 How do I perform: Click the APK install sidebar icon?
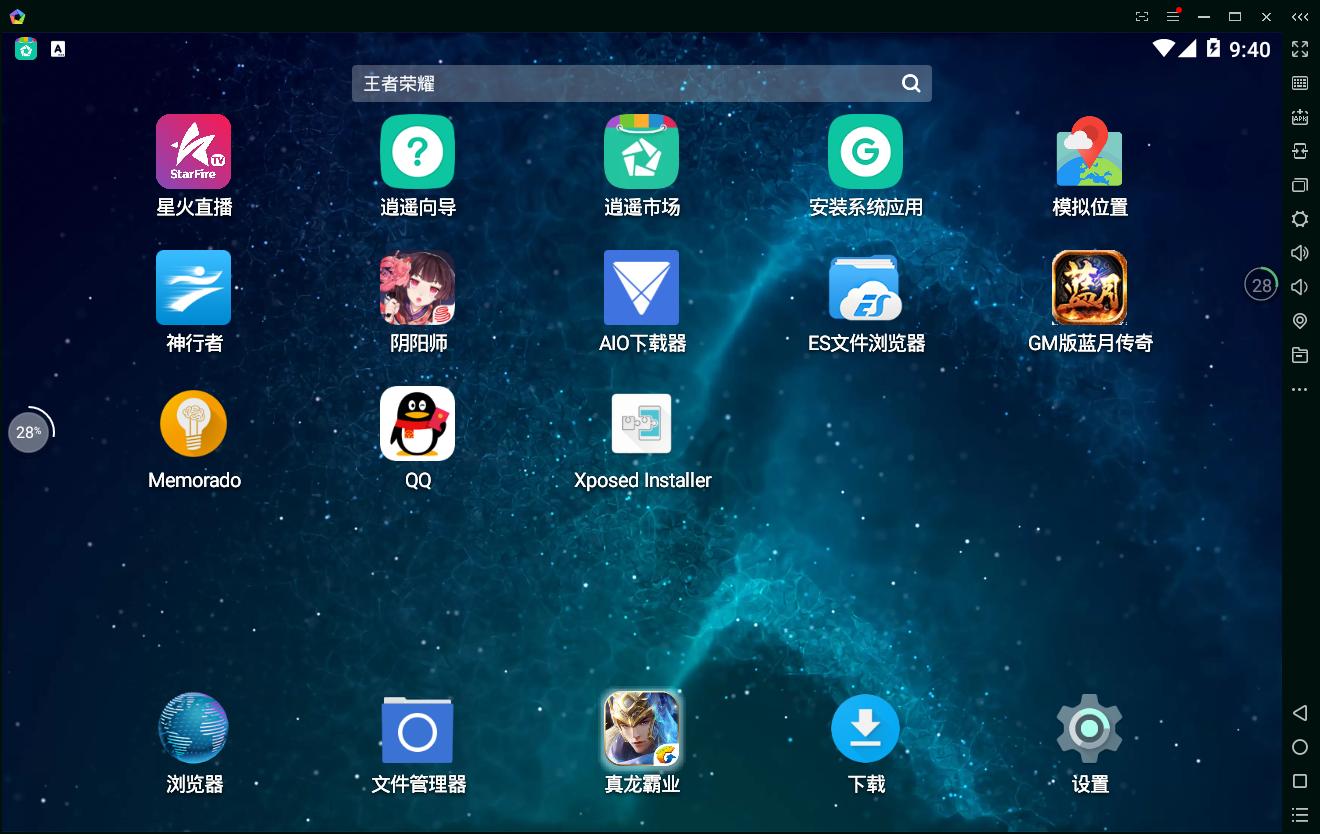(1300, 117)
